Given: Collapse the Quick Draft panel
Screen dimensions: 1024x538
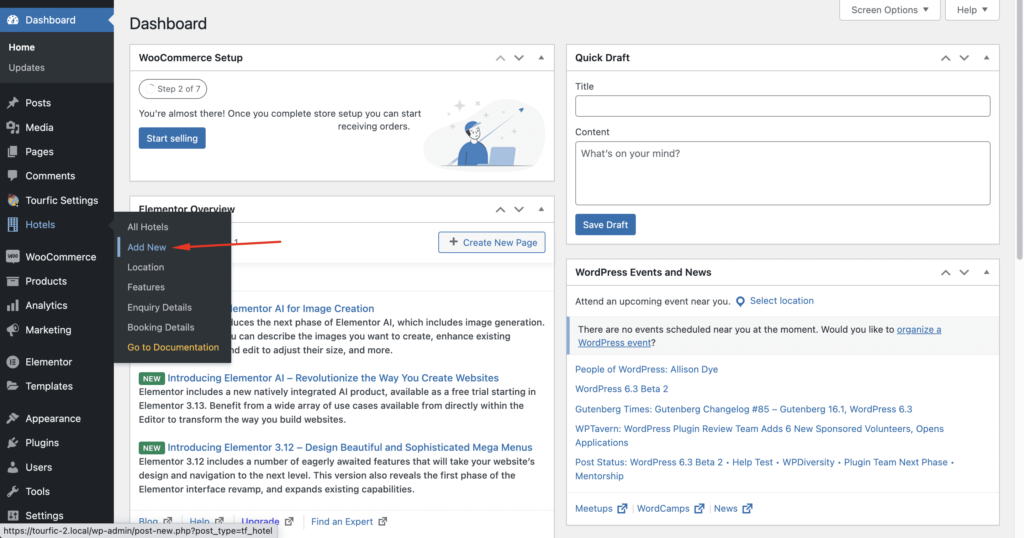Looking at the screenshot, I should pyautogui.click(x=987, y=58).
